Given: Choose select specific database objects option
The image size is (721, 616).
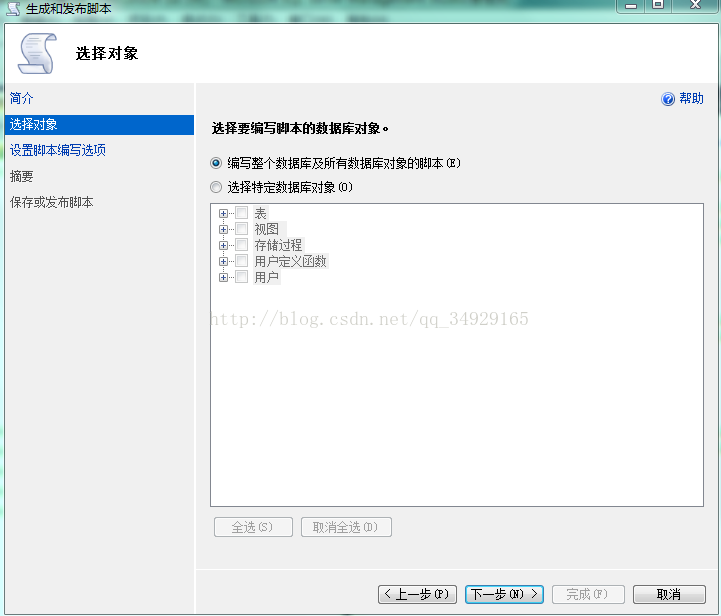Looking at the screenshot, I should point(216,187).
